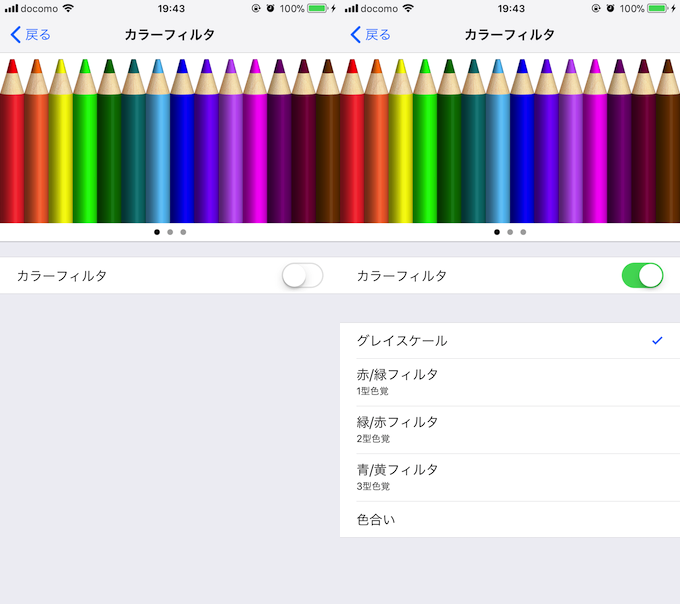The height and width of the screenshot is (604, 680).
Task: Tap the back chevron on the right screen
Action: point(355,35)
